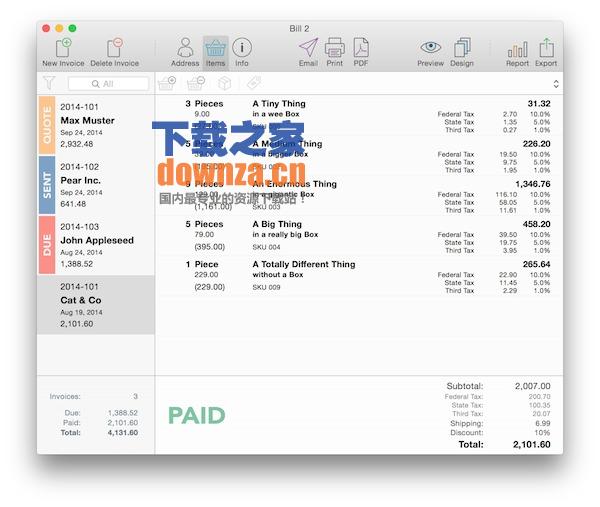The width and height of the screenshot is (600, 507).
Task: Click the sidebar Paid 2,101.60 amount
Action: click(x=122, y=423)
